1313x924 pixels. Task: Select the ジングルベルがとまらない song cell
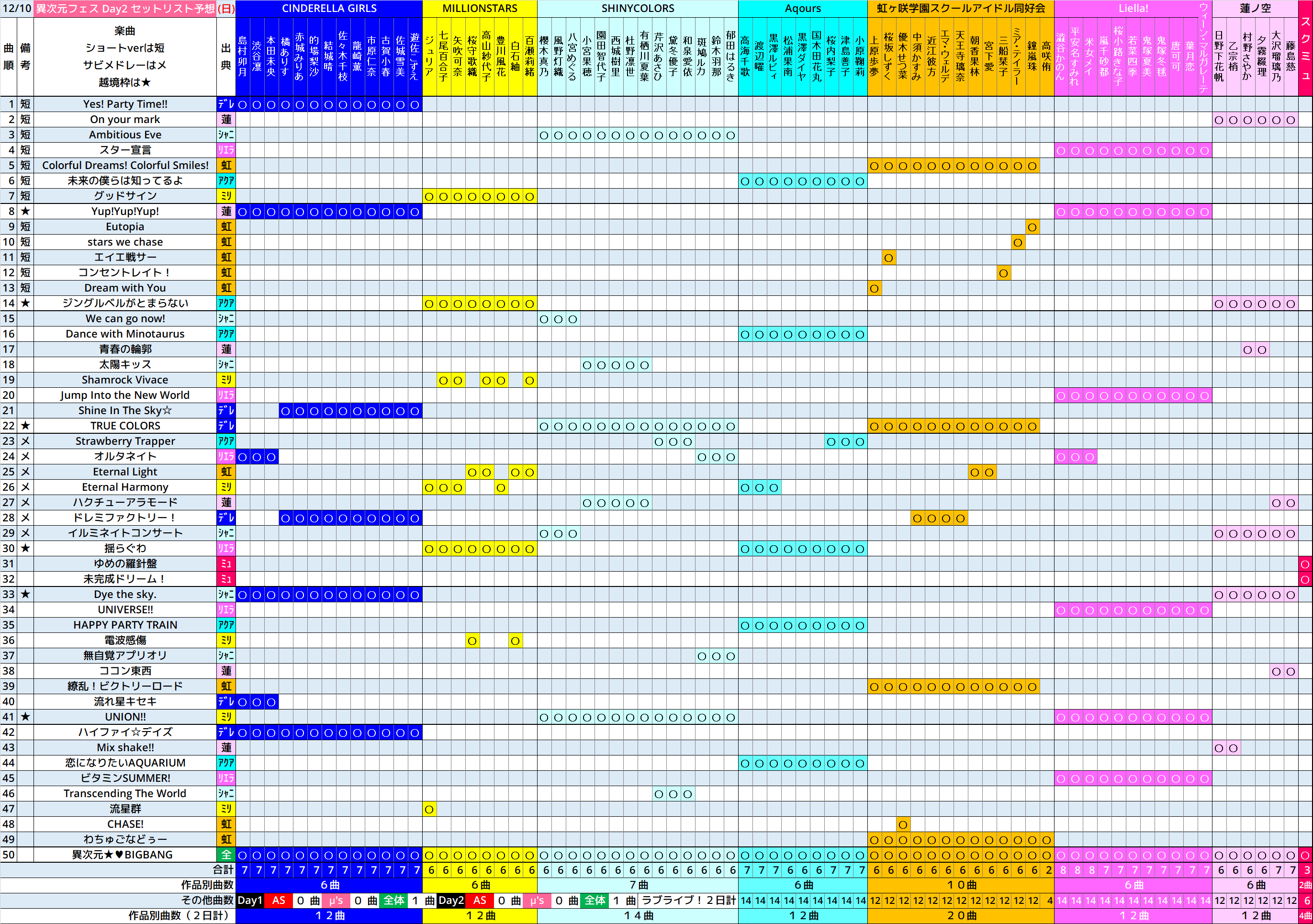point(125,303)
